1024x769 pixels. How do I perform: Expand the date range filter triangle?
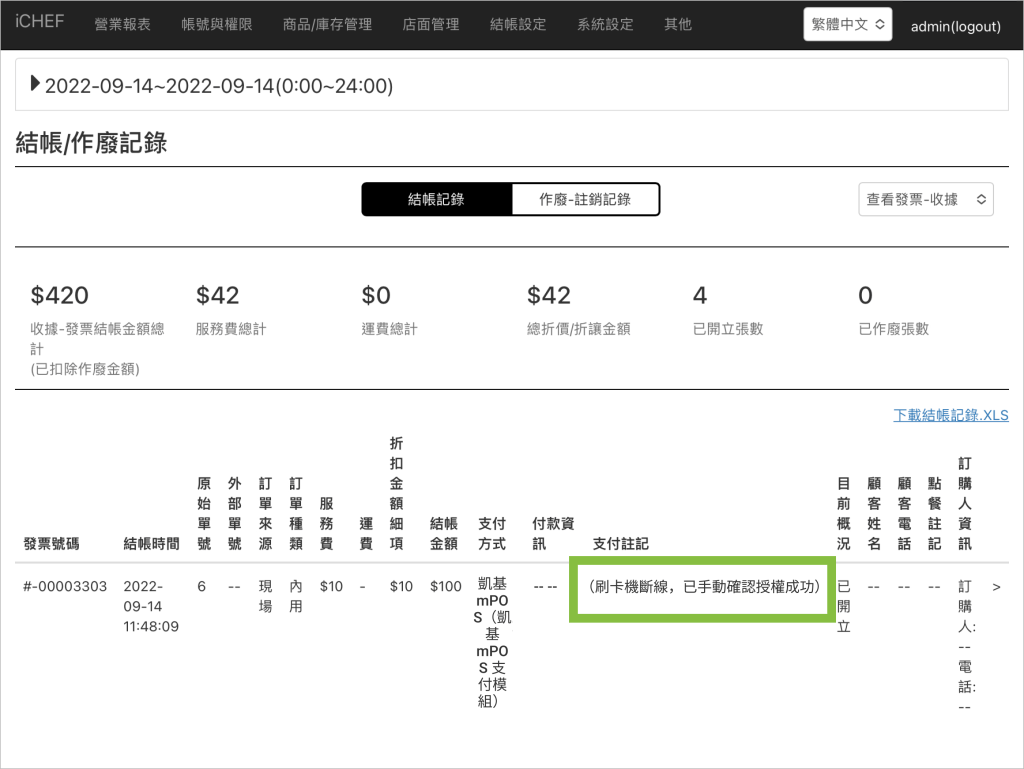(x=36, y=85)
